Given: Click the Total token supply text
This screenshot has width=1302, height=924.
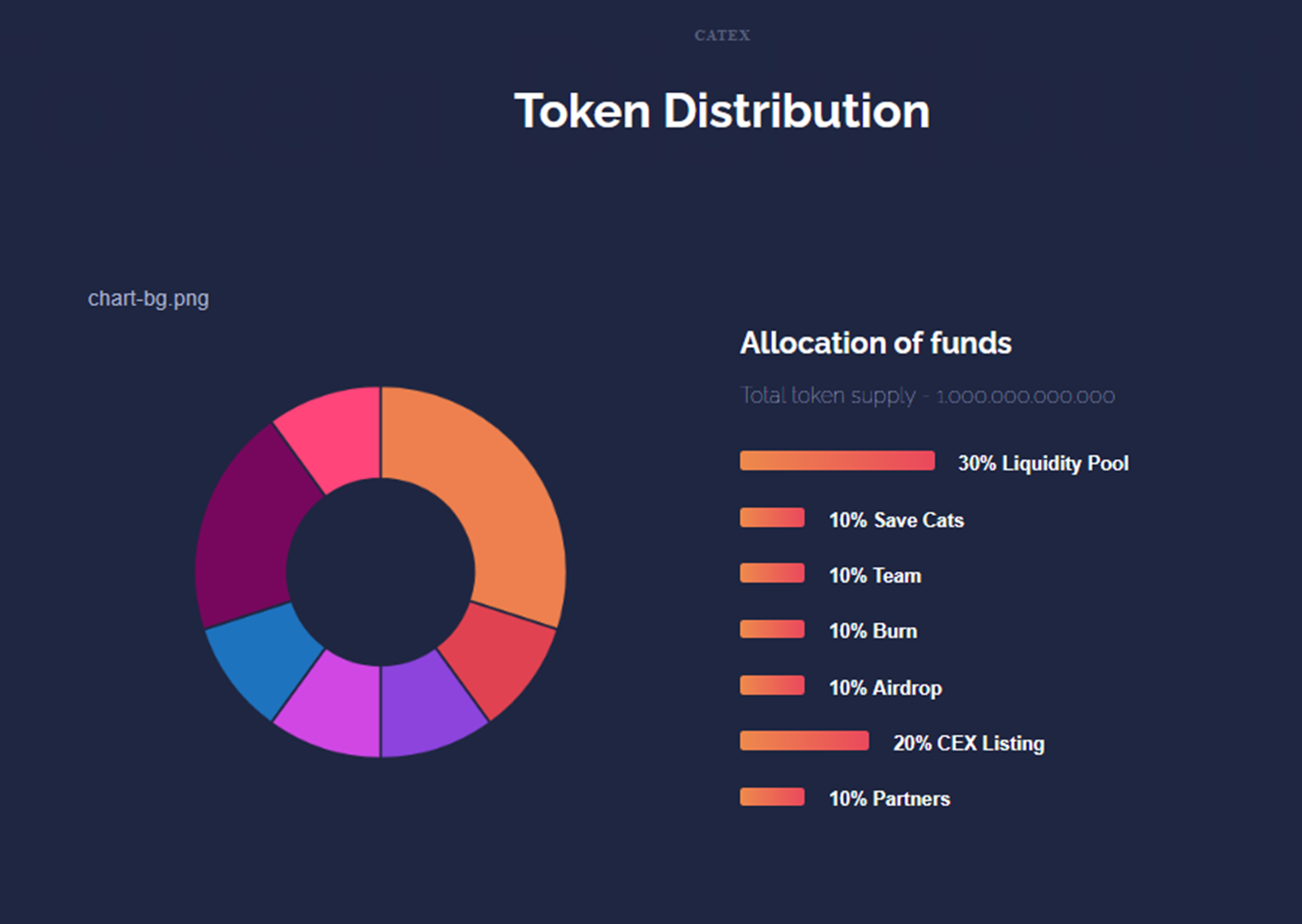Looking at the screenshot, I should tap(927, 396).
